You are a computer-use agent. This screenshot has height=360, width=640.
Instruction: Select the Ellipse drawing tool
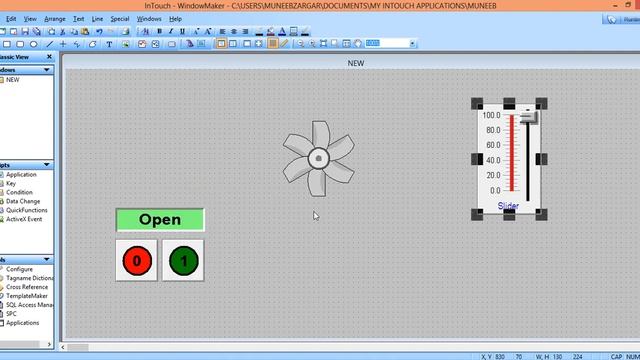click(x=33, y=44)
